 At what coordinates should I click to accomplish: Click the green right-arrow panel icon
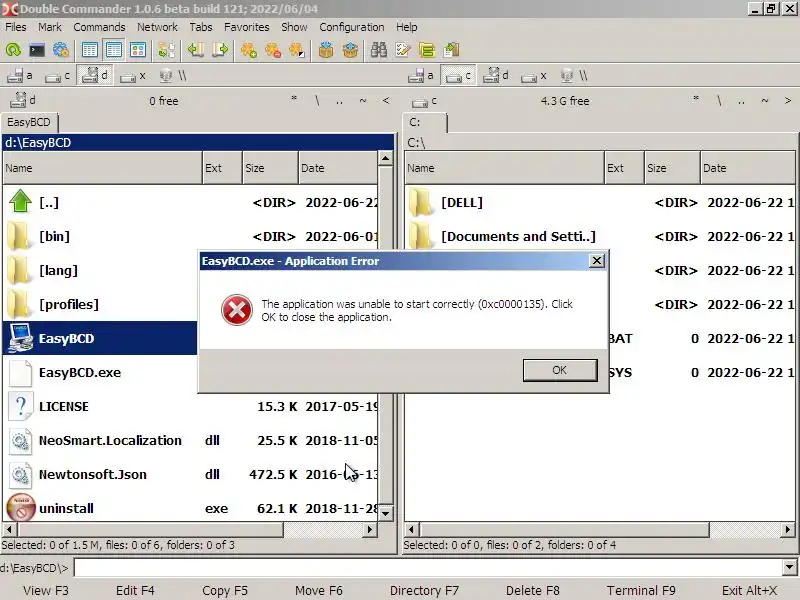click(220, 50)
